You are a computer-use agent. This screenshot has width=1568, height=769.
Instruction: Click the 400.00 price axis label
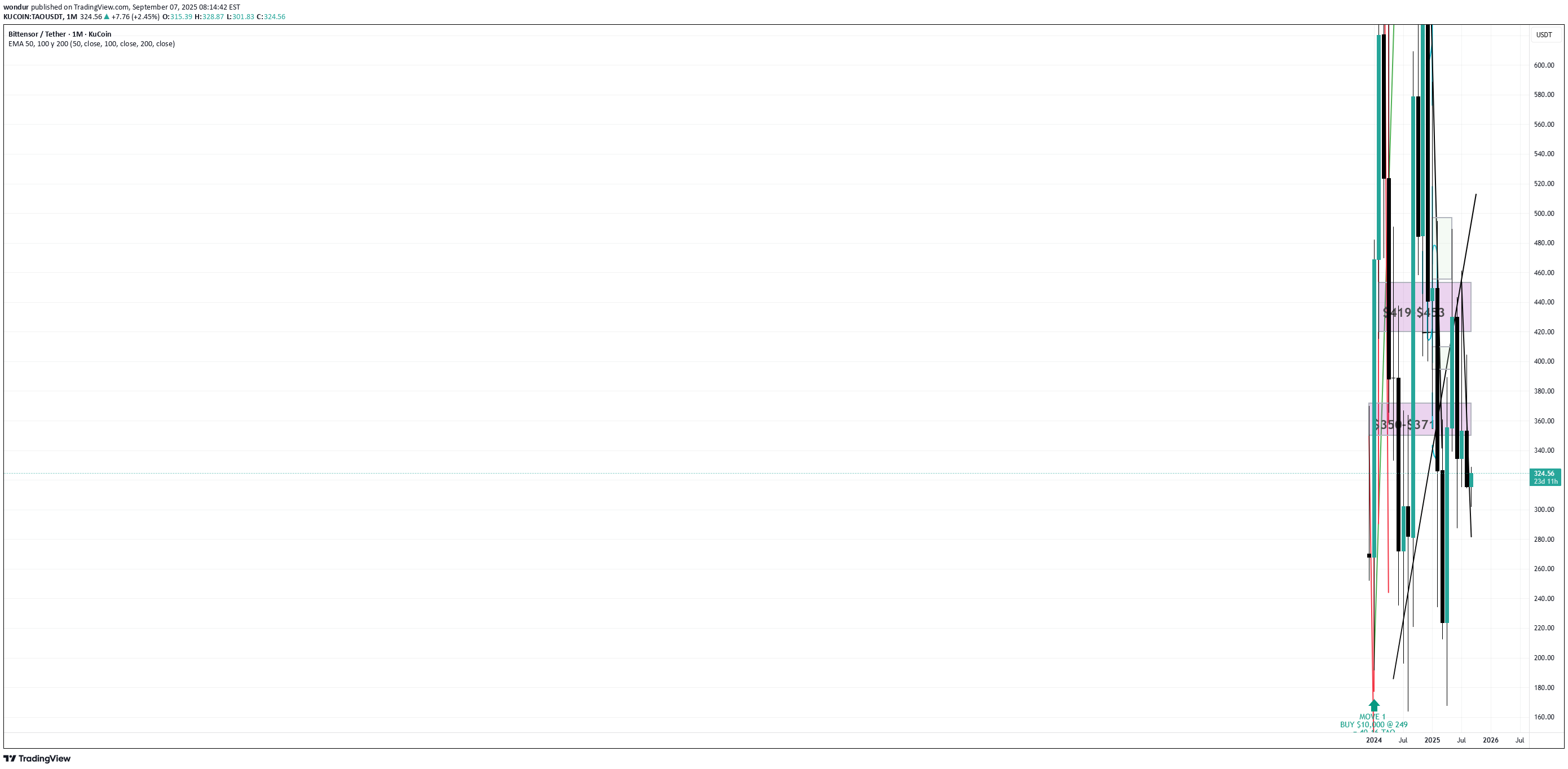[1544, 361]
